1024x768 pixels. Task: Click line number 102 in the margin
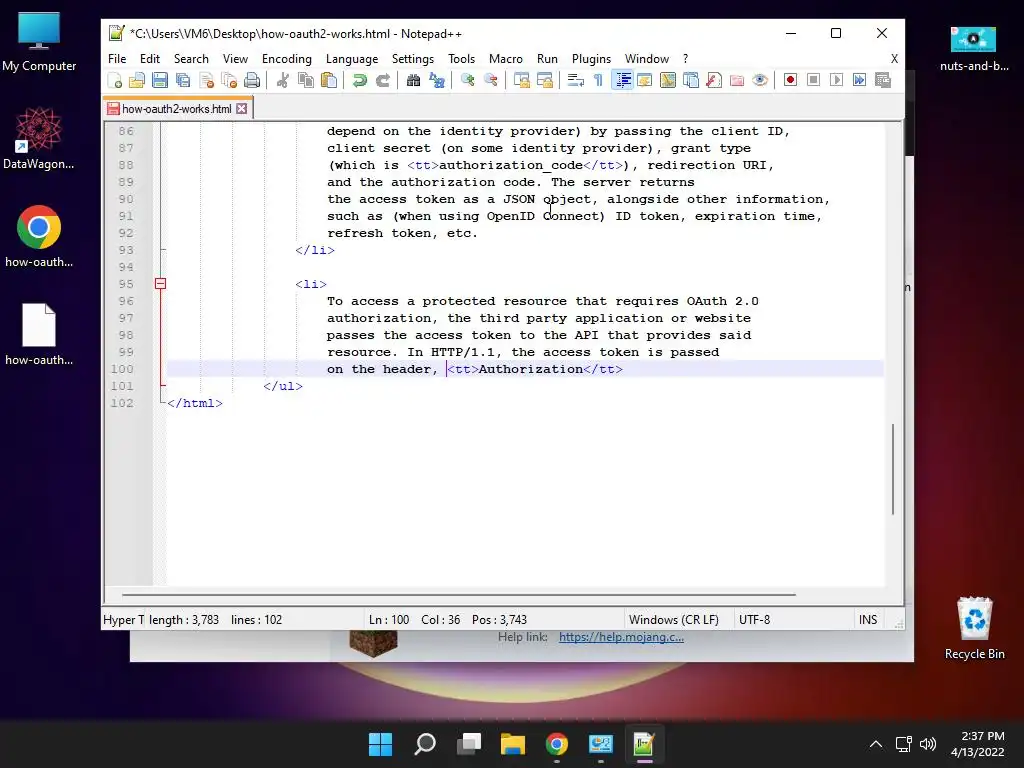point(122,403)
